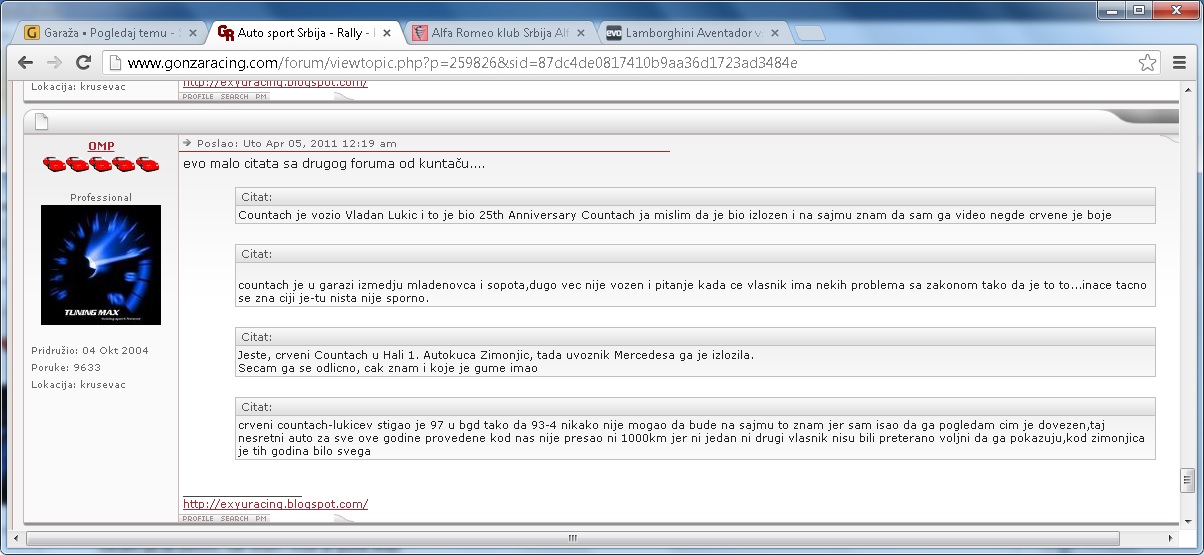Screen dimensions: 1204x555
Task: Open the exyuracing.blogspot.com signature link at bottom
Action: coord(275,504)
